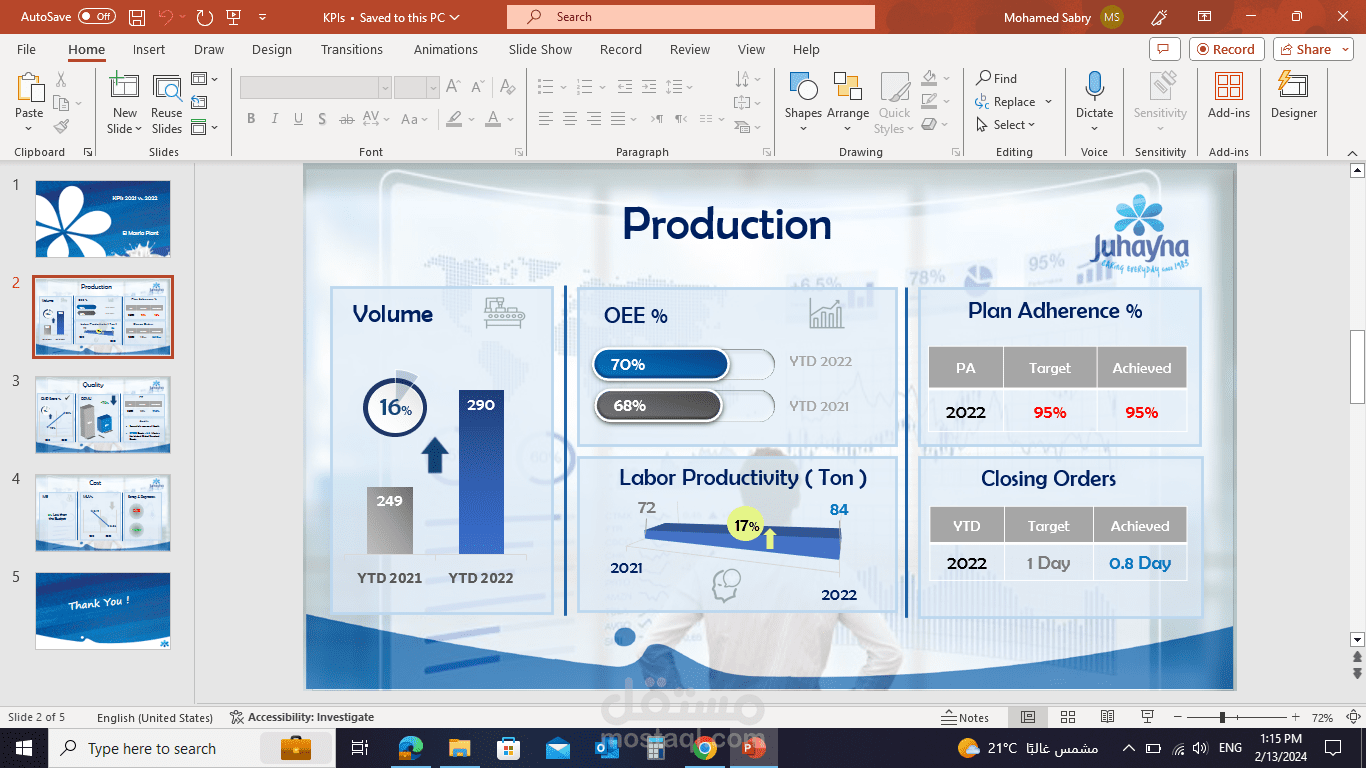The width and height of the screenshot is (1366, 768).
Task: Open the Add-ins icon
Action: coord(1228,86)
